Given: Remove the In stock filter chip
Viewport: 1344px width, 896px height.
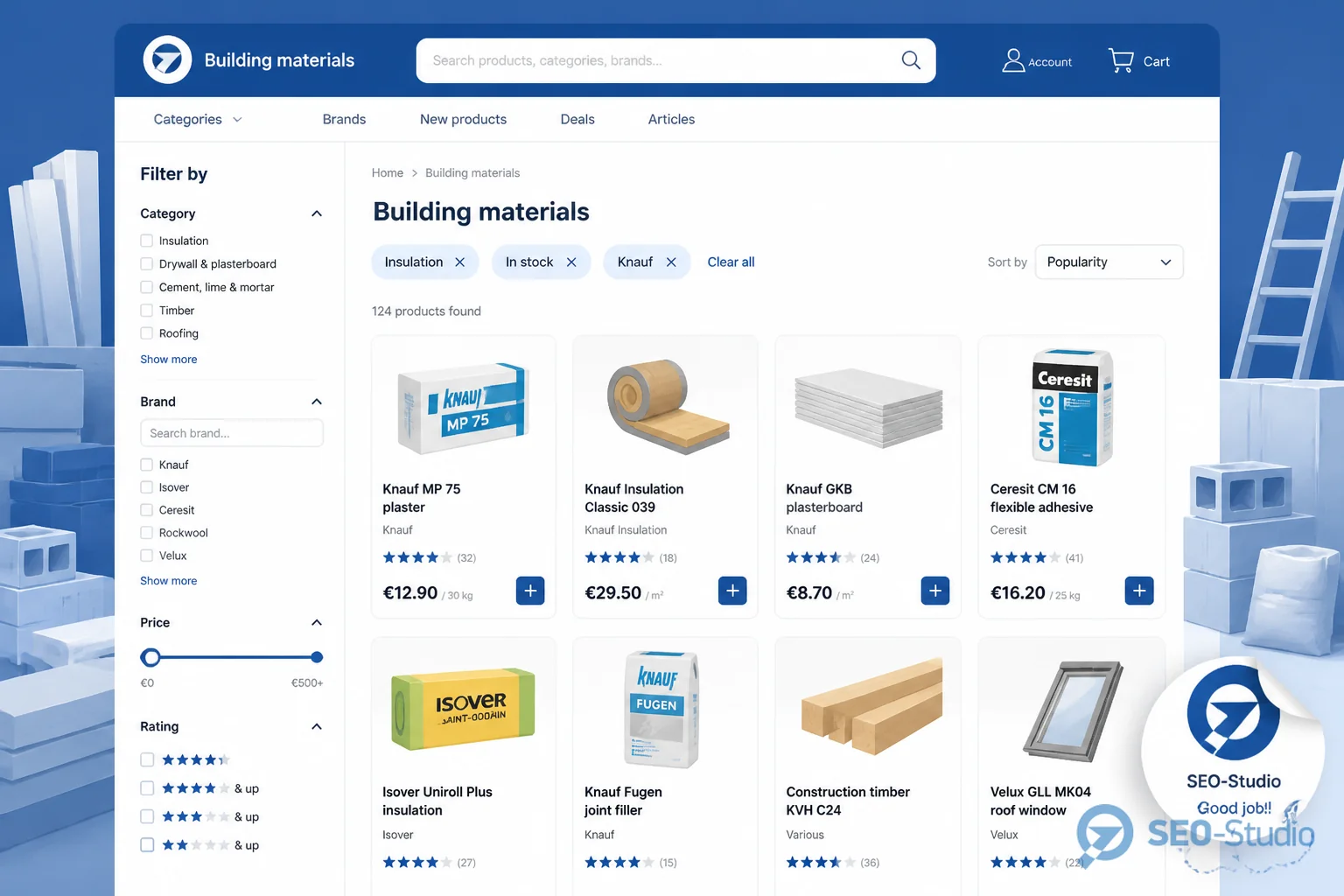Looking at the screenshot, I should tap(571, 262).
